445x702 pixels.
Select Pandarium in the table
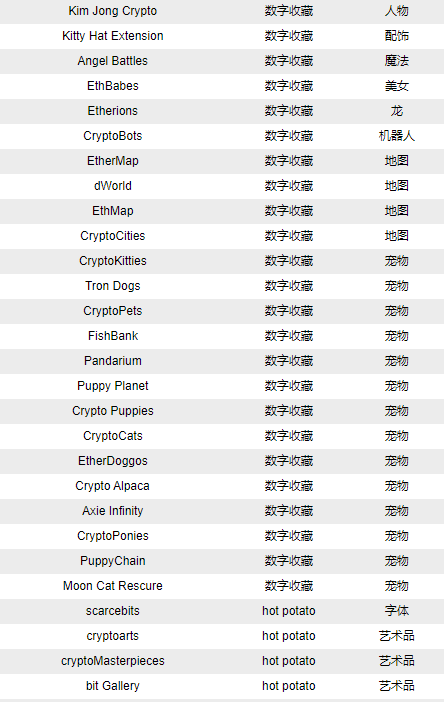(x=112, y=361)
